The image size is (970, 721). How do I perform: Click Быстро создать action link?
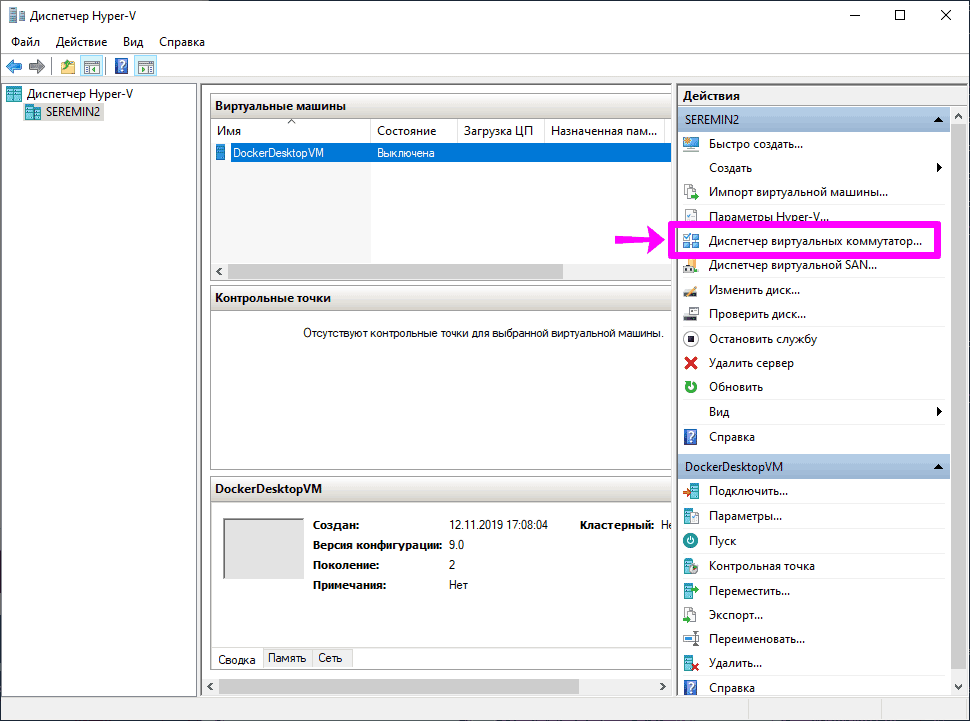[x=755, y=144]
